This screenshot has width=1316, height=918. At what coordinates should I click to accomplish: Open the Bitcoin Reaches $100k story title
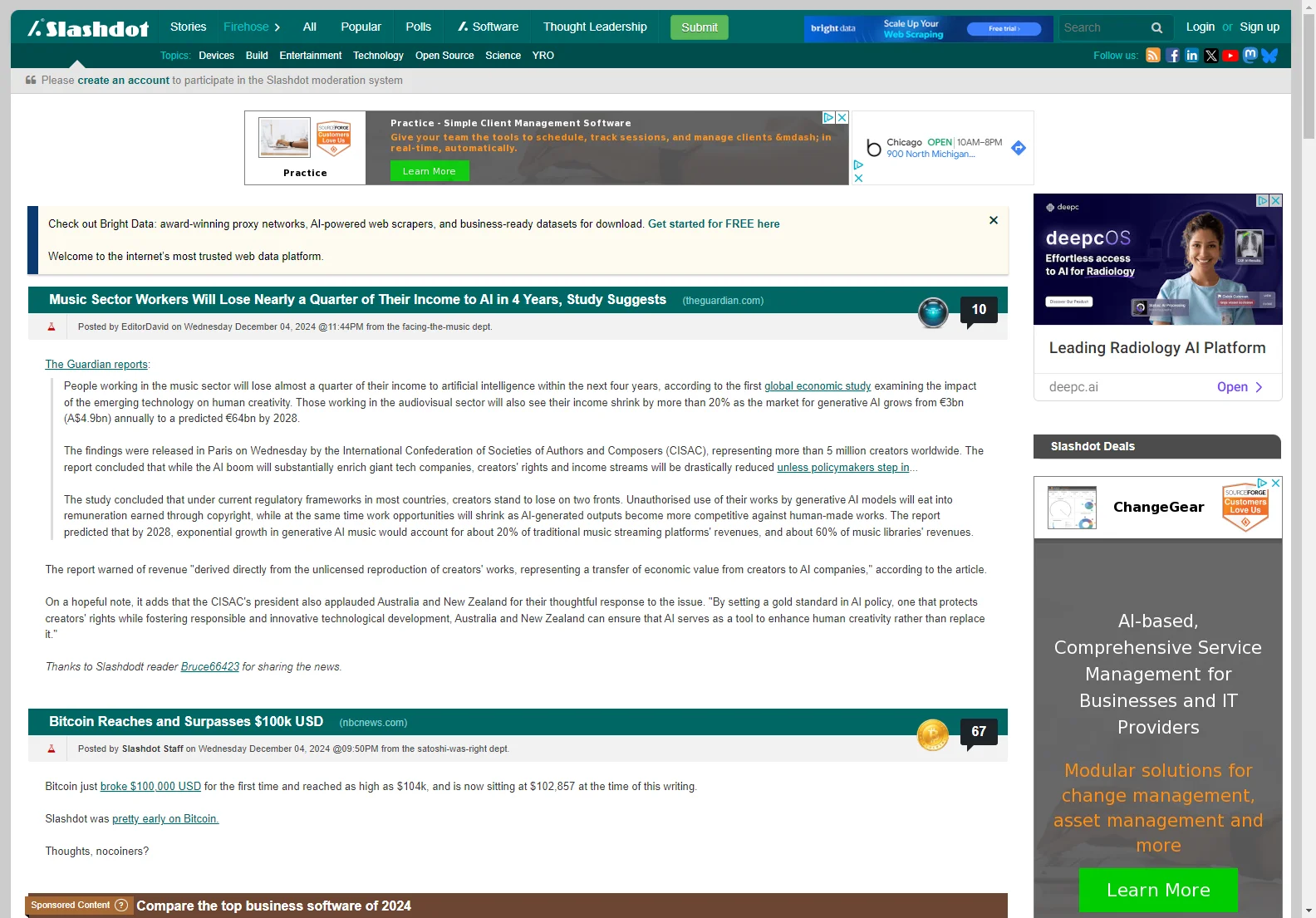tap(186, 722)
